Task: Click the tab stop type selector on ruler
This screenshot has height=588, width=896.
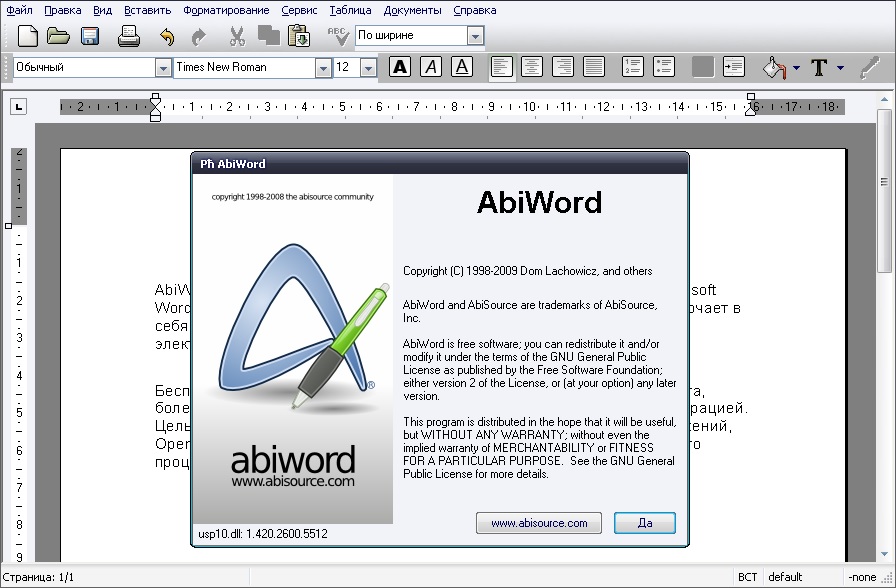Action: point(18,106)
